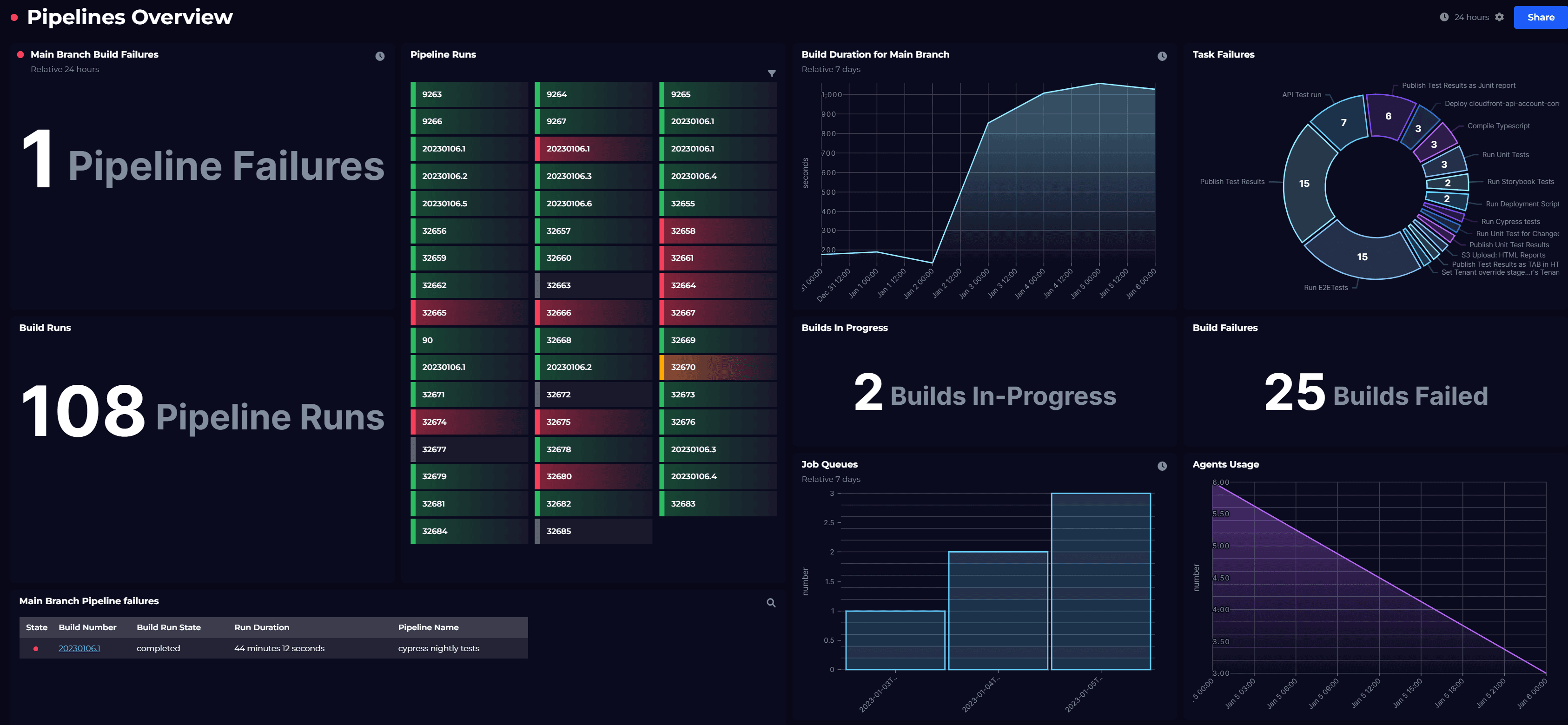Sort table by Build Number header
Screen dimensions: 1568x725
87,627
